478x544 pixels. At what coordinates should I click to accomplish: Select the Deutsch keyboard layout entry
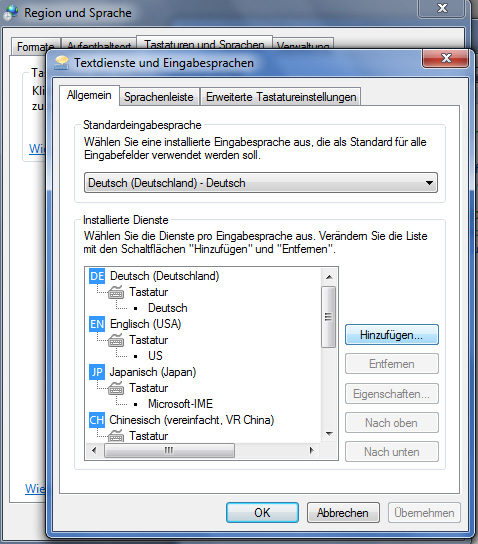(x=168, y=308)
